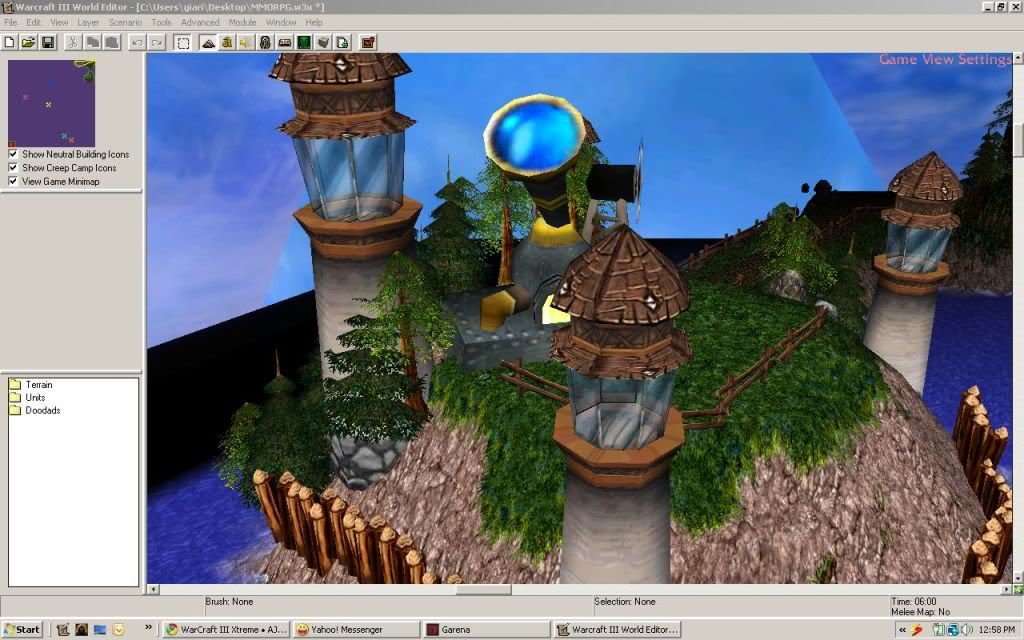Screen dimensions: 1024x640
Task: Open the Window menu
Action: (x=281, y=22)
